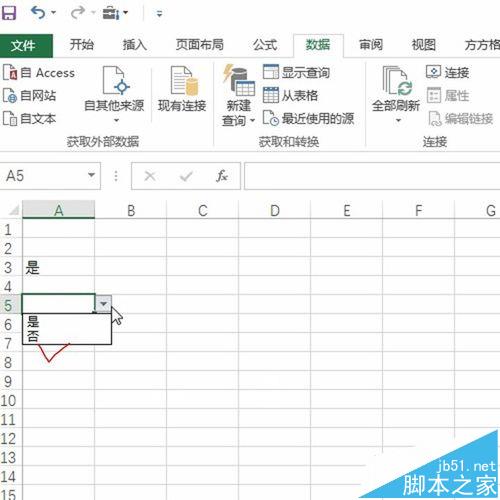500x500 pixels.
Task: Switch to the 插入 tab
Action: [x=134, y=45]
